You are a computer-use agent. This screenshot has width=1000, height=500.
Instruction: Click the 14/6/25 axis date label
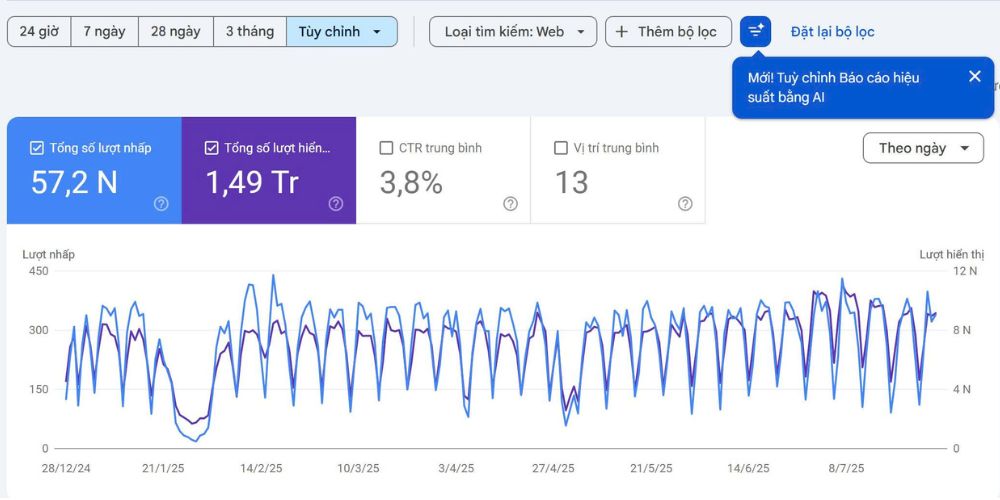coord(749,469)
